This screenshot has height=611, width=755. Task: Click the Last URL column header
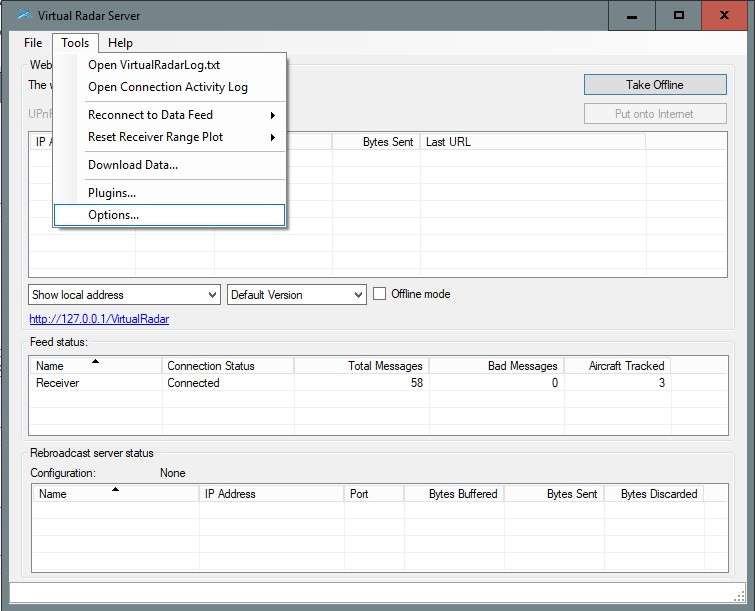tap(533, 142)
